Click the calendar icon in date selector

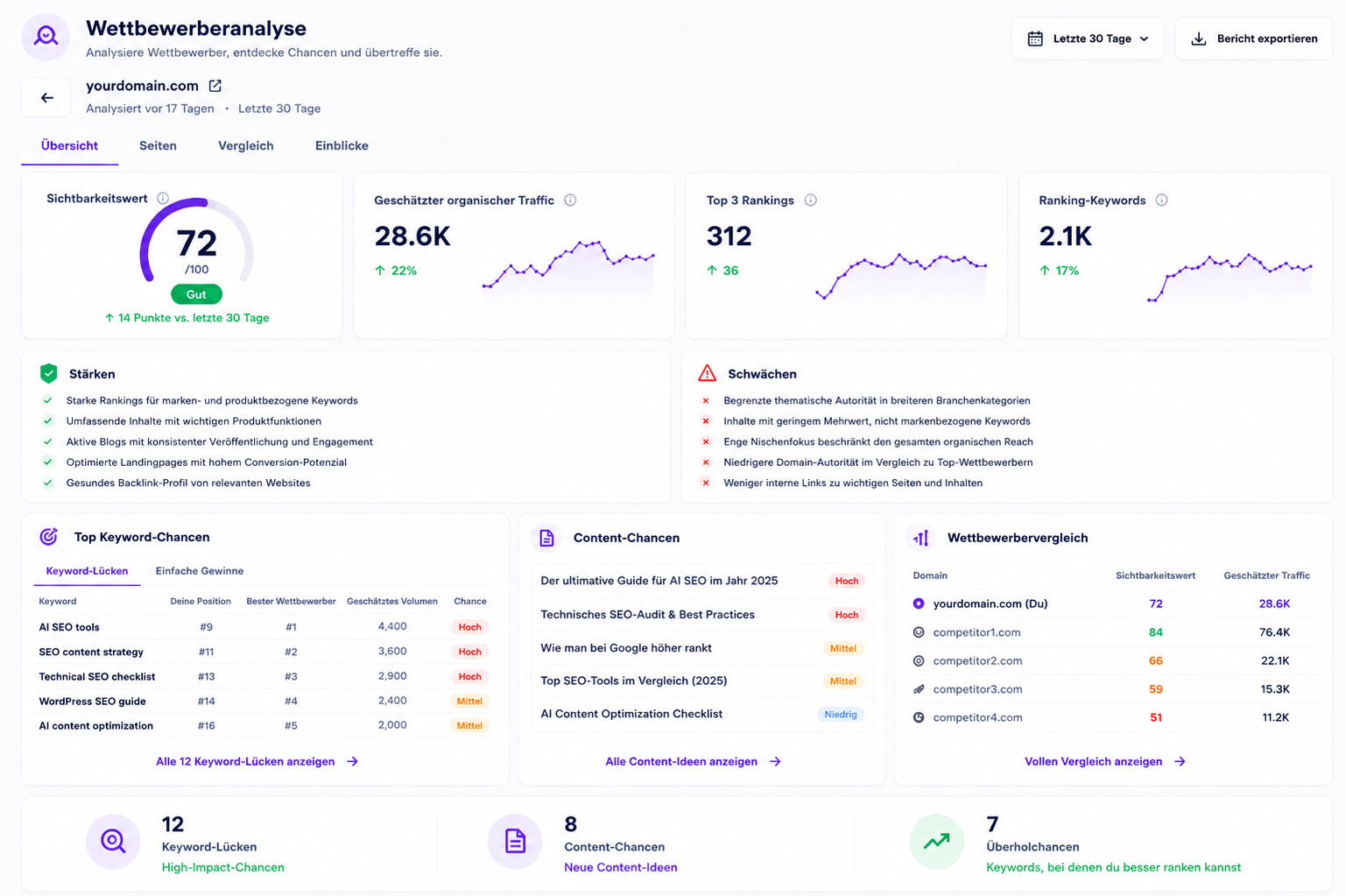tap(1035, 39)
